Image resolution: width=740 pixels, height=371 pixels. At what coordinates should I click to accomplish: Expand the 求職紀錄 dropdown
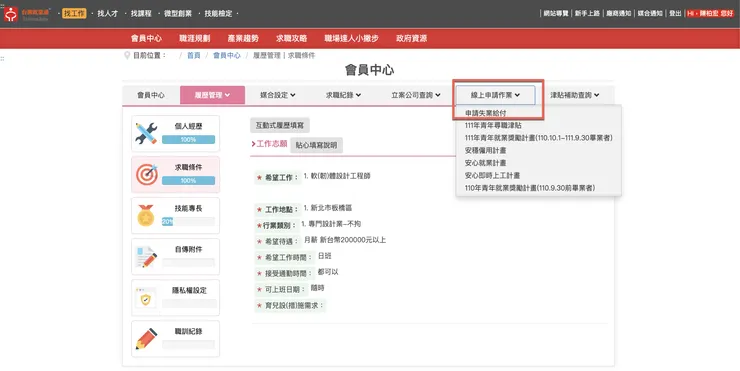(343, 95)
